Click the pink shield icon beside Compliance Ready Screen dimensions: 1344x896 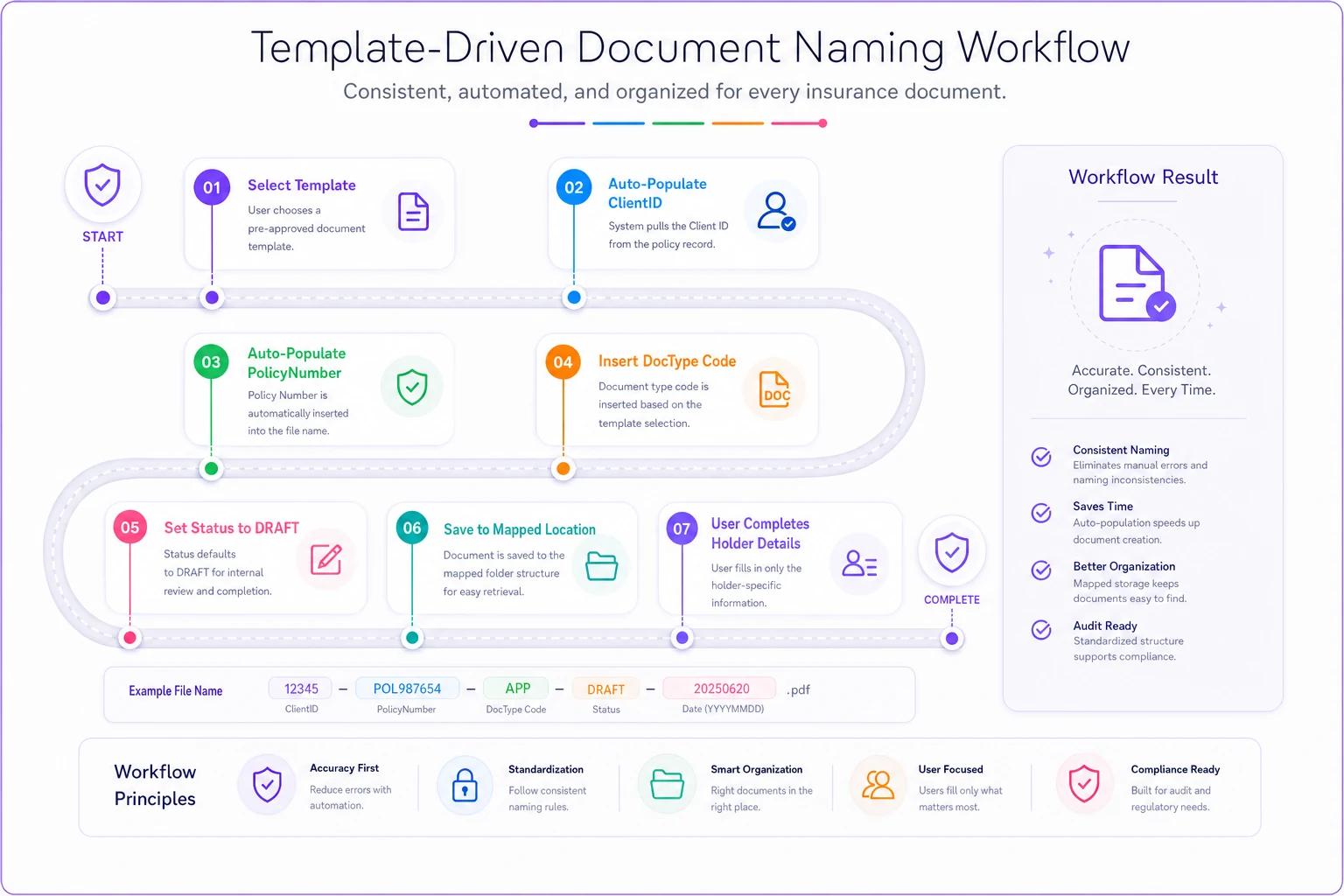point(1084,784)
